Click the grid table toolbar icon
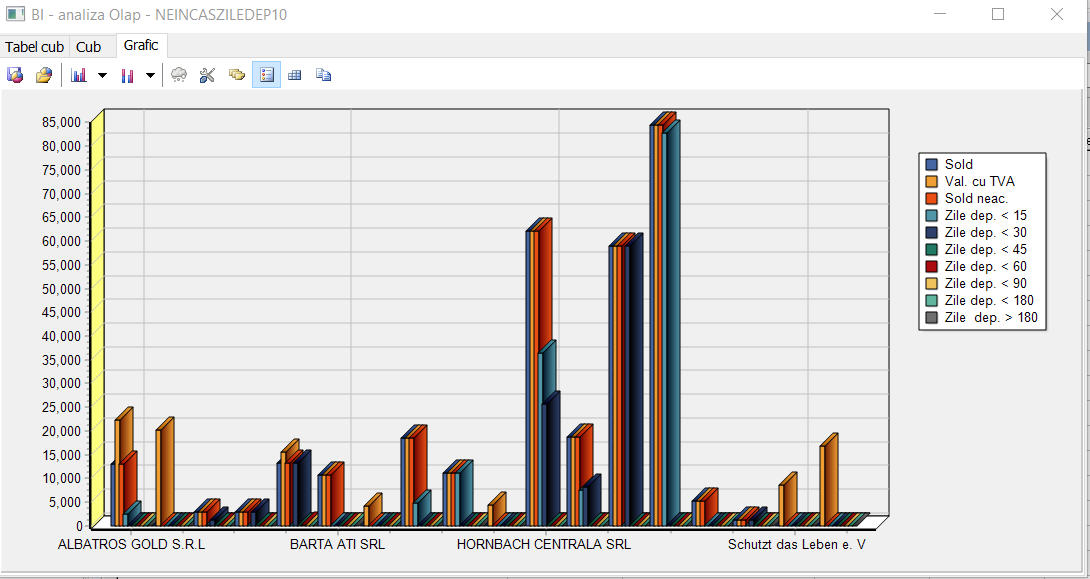The image size is (1090, 579). coord(295,75)
